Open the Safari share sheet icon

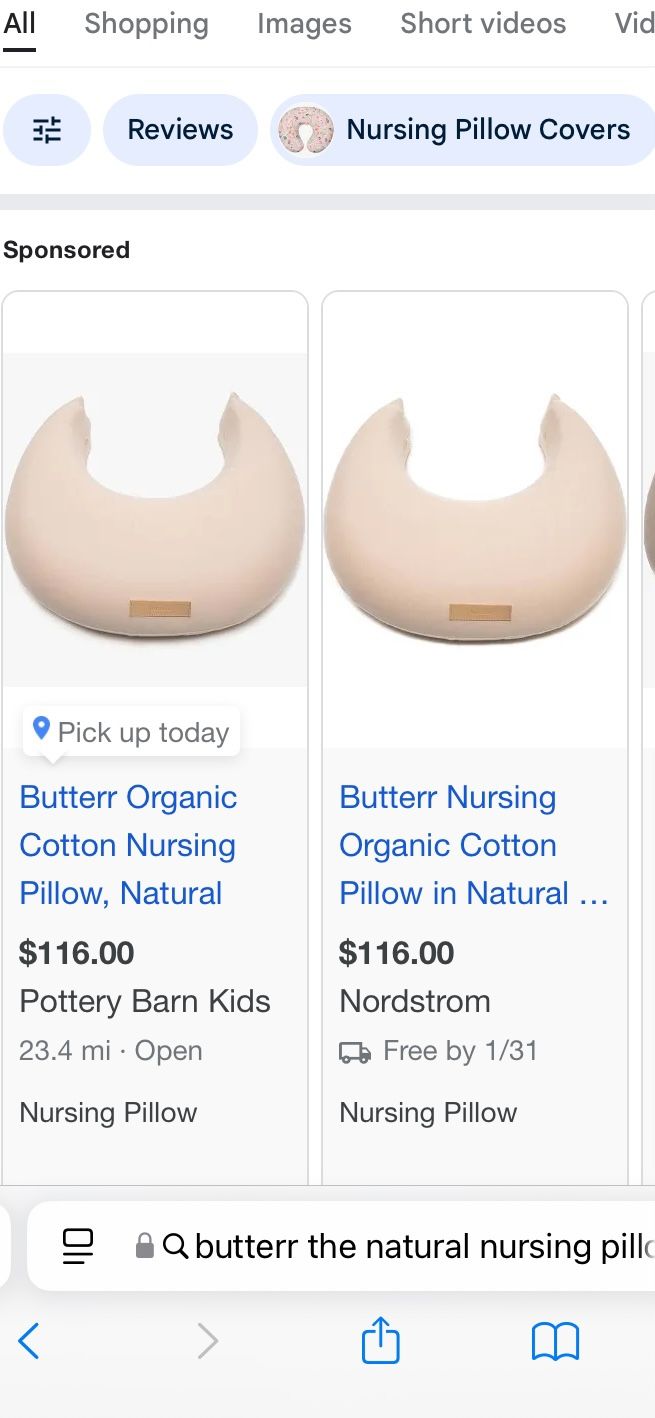(380, 1340)
